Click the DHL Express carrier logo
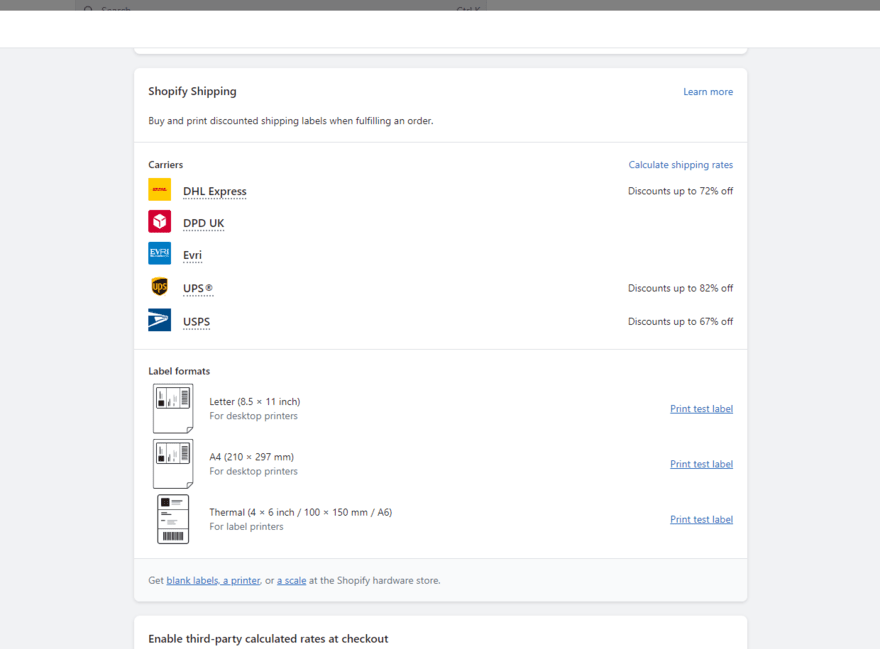The width and height of the screenshot is (880, 649). (159, 190)
